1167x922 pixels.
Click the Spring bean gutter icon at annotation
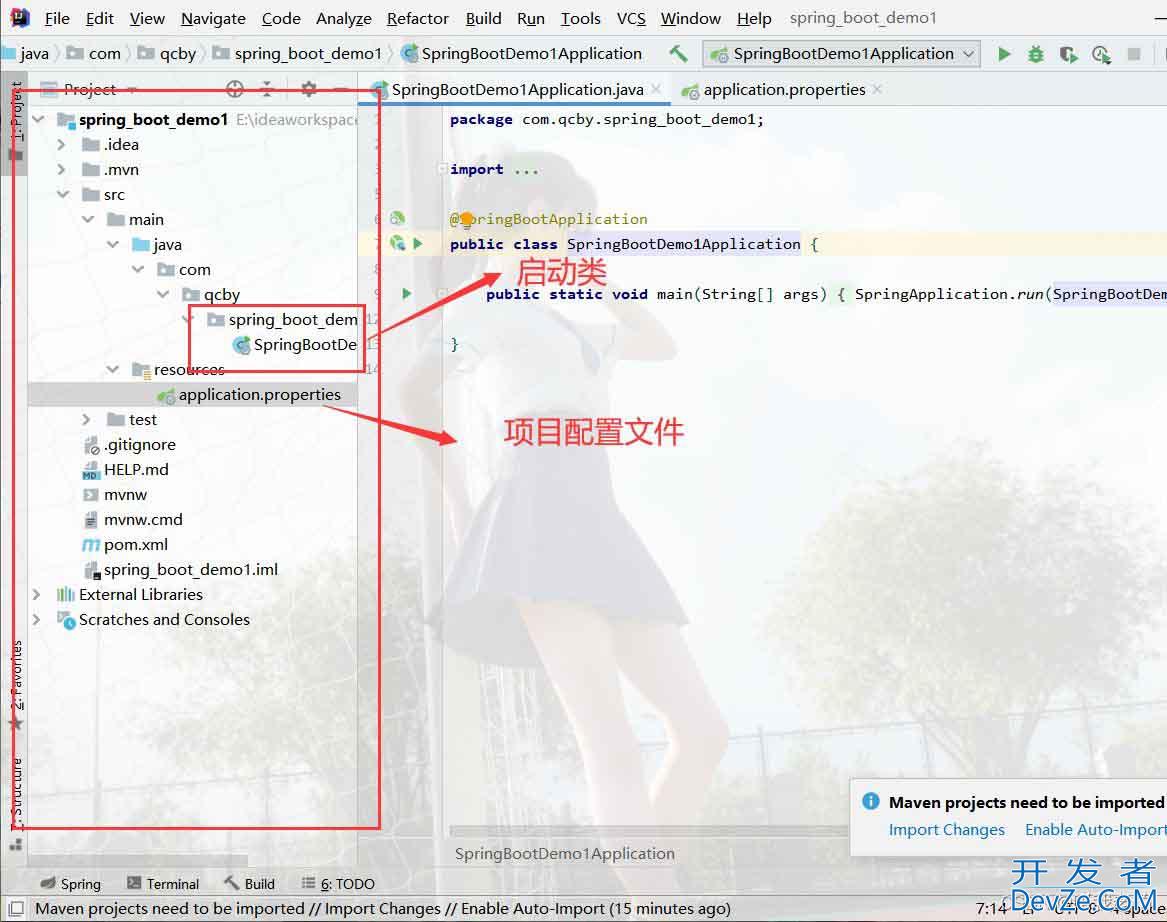click(x=397, y=218)
